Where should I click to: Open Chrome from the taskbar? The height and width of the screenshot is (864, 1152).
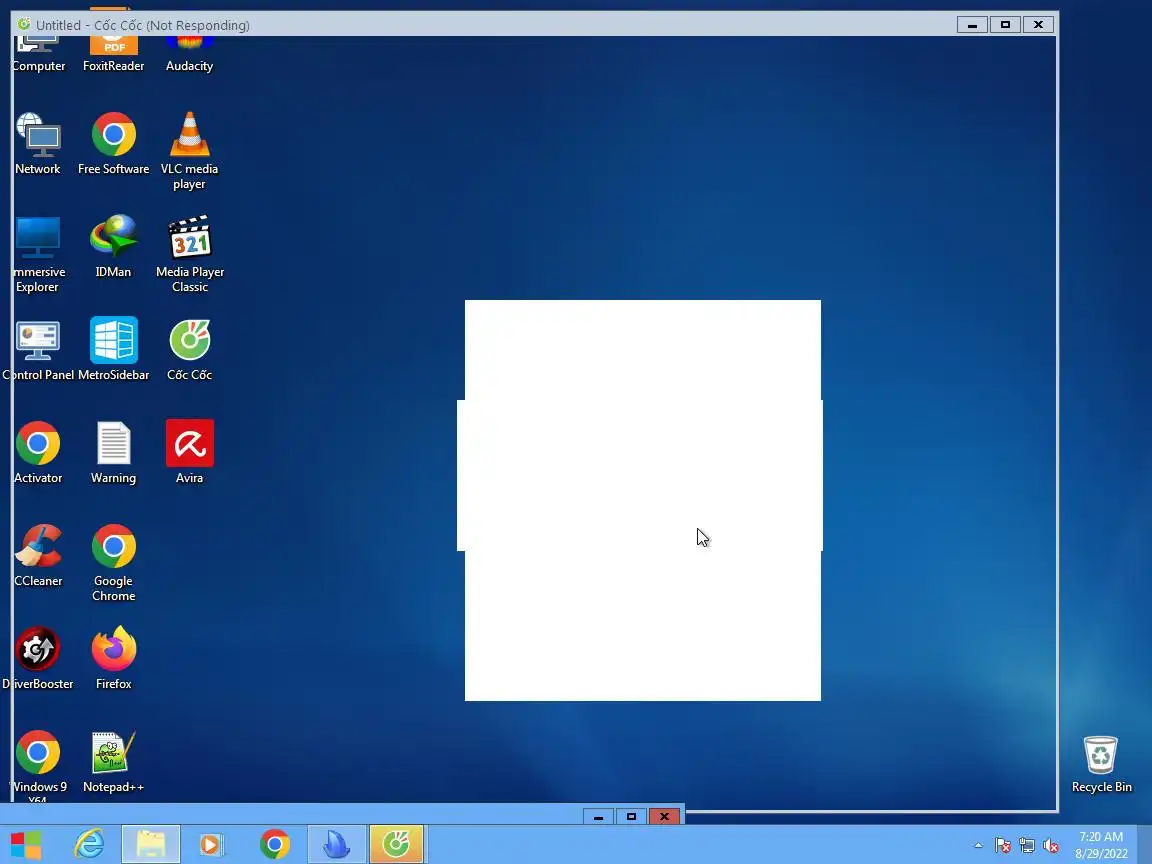pyautogui.click(x=275, y=844)
